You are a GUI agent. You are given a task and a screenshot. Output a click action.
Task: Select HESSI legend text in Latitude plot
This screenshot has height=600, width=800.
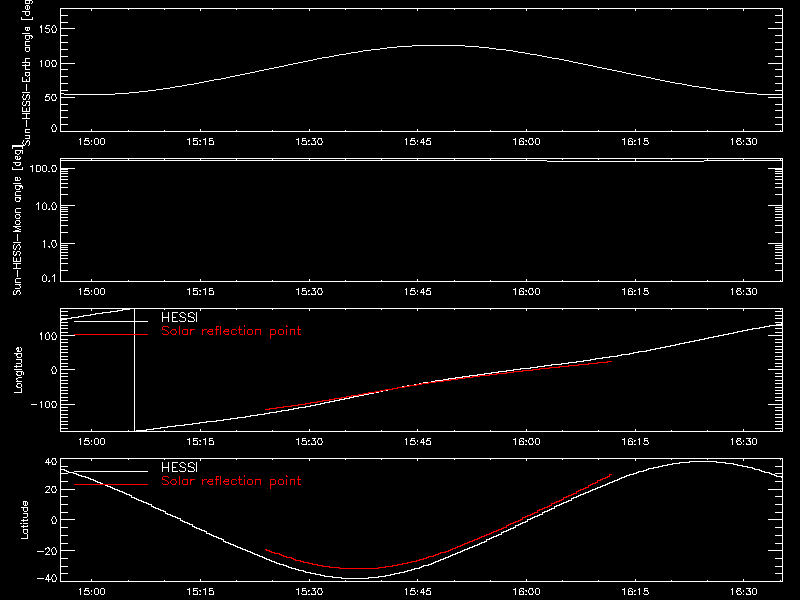pyautogui.click(x=179, y=467)
